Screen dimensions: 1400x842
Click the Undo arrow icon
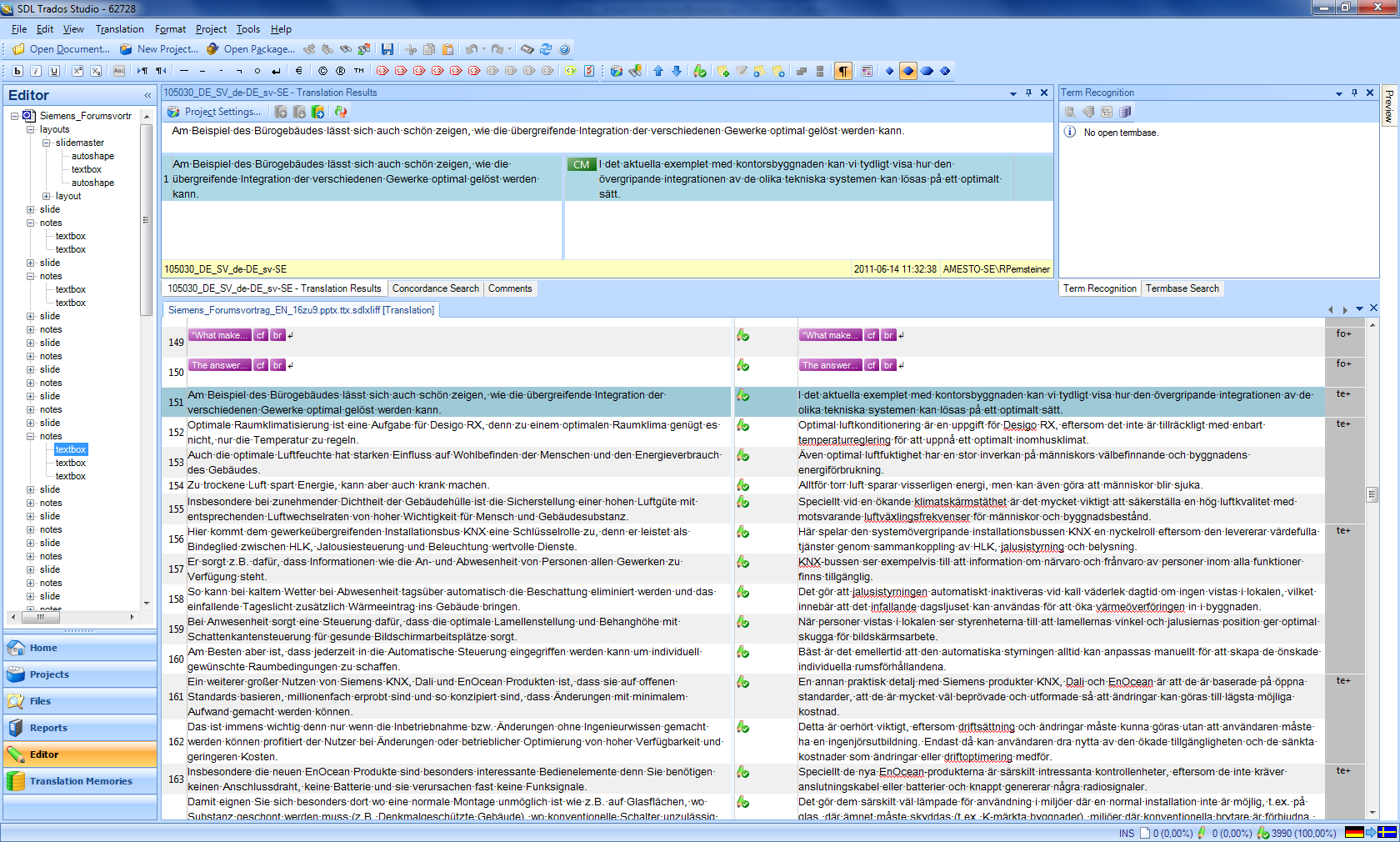pyautogui.click(x=472, y=49)
